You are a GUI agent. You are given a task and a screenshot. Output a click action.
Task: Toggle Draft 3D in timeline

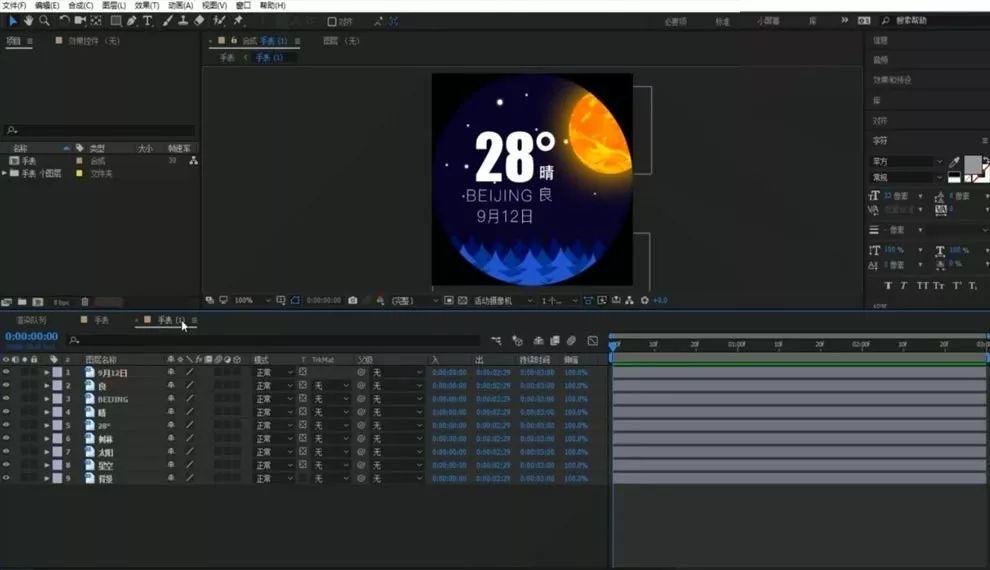517,341
